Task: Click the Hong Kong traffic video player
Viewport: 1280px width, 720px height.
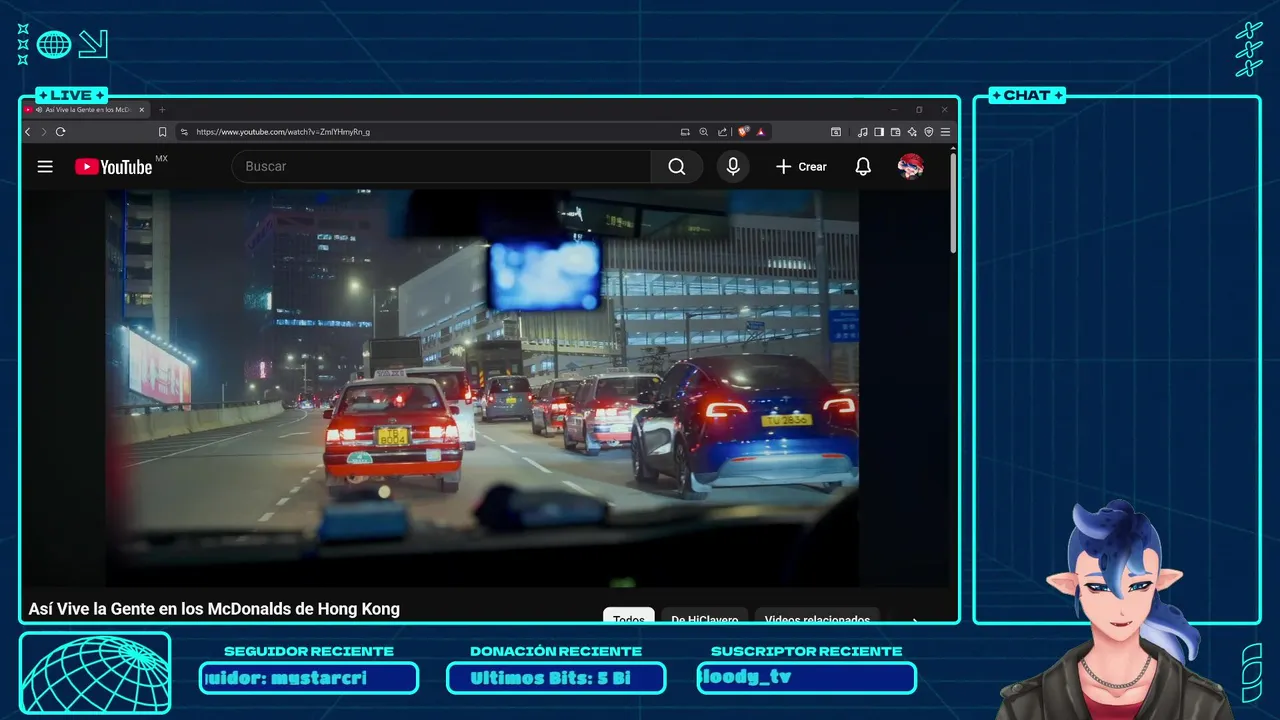Action: (482, 388)
